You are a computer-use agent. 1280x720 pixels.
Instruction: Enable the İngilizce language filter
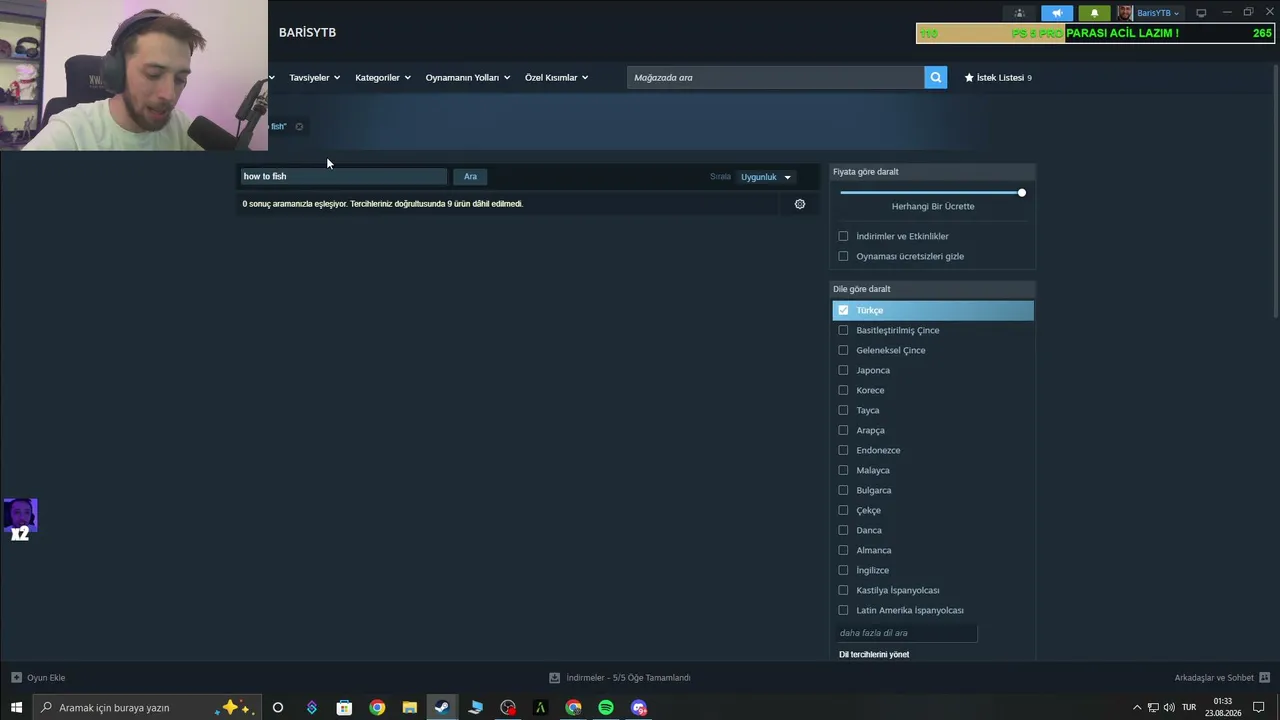pos(843,570)
